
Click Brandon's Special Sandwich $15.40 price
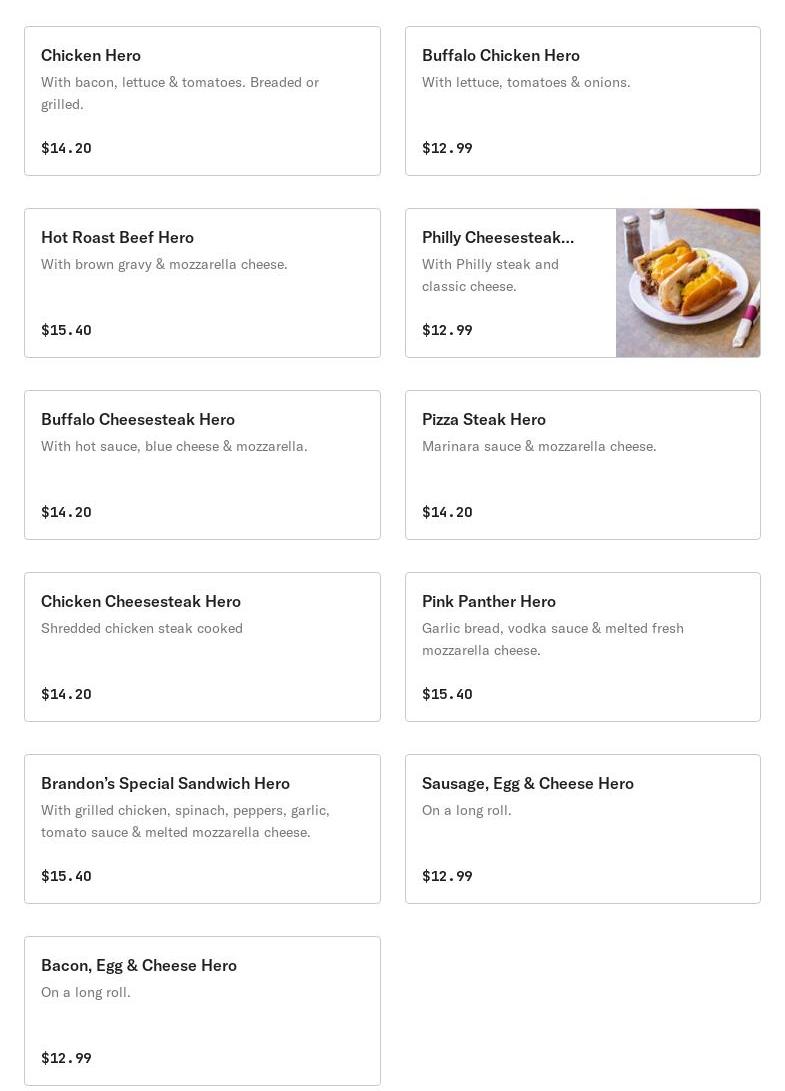pyautogui.click(x=66, y=876)
